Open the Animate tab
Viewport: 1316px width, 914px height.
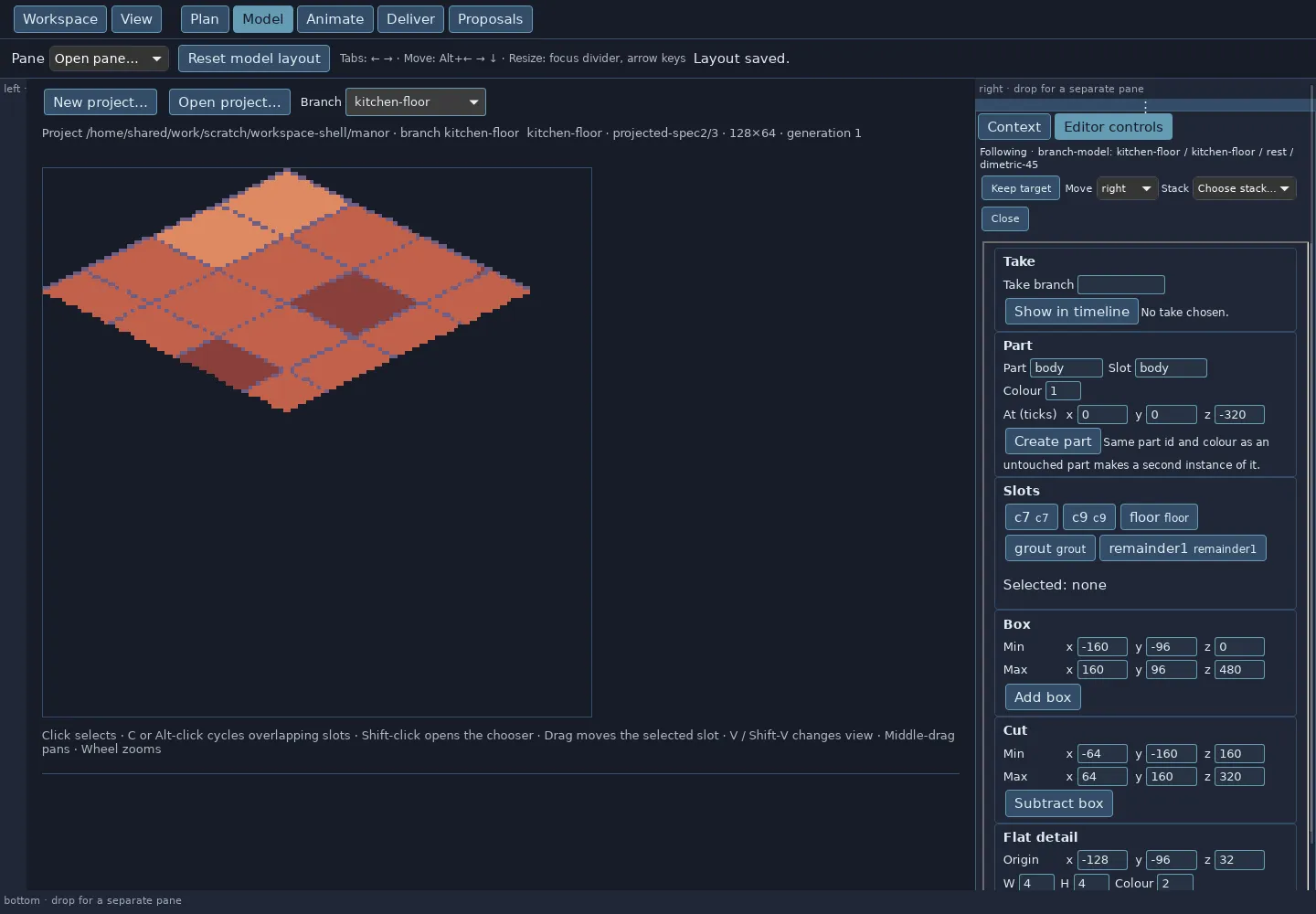point(335,19)
